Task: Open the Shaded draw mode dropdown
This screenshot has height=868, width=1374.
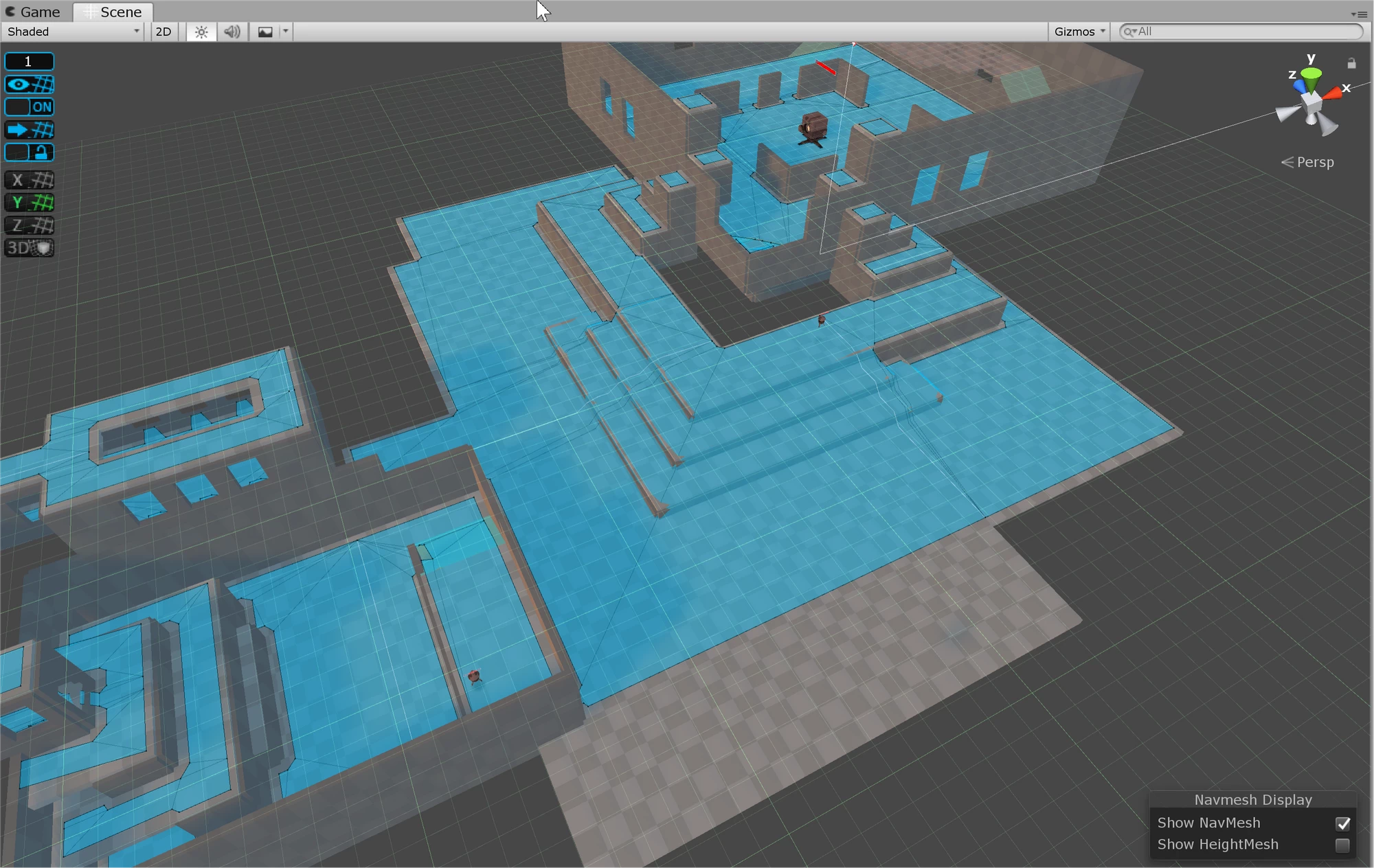Action: tap(74, 32)
